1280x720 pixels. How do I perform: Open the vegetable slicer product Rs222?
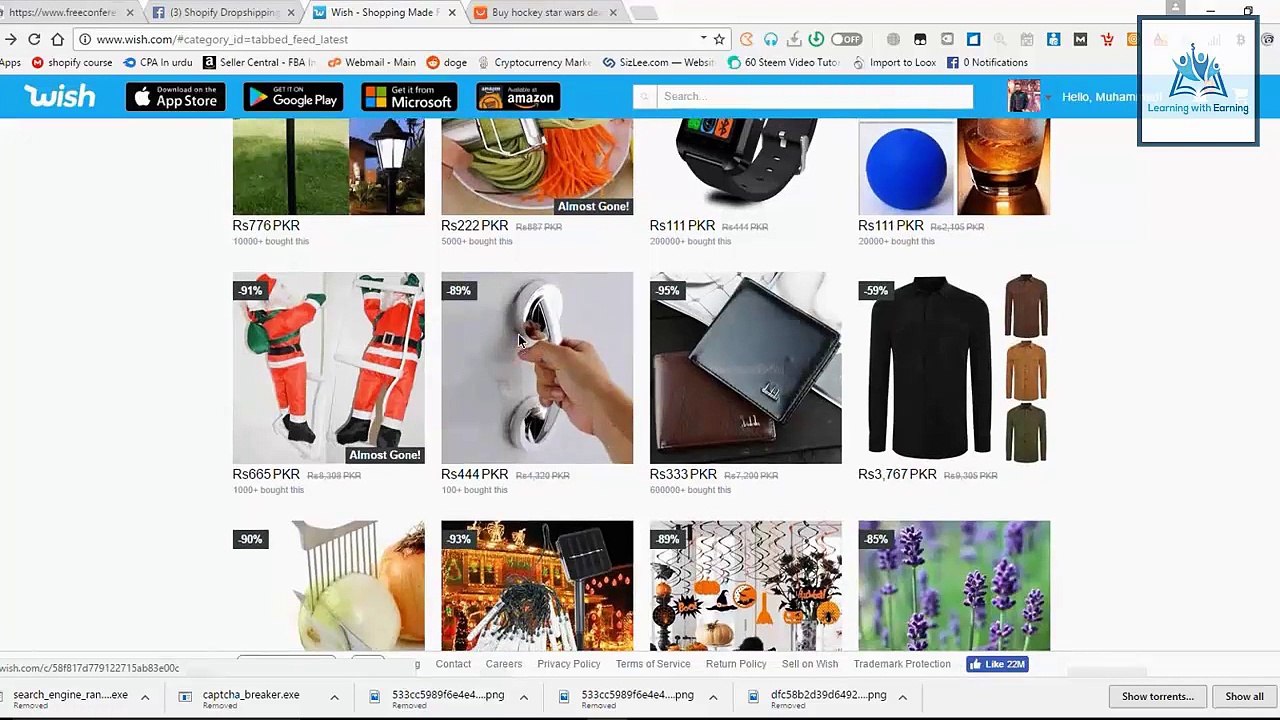pyautogui.click(x=537, y=166)
